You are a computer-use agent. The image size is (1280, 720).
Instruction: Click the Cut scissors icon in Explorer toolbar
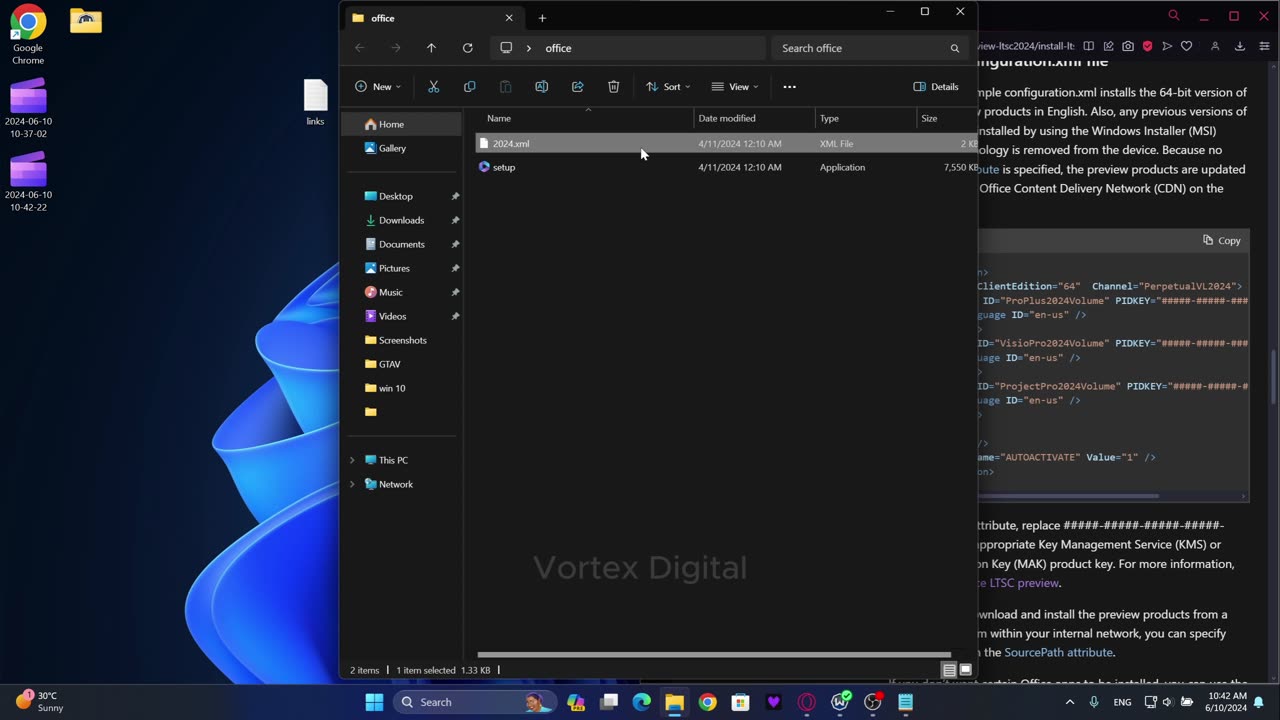(x=433, y=87)
